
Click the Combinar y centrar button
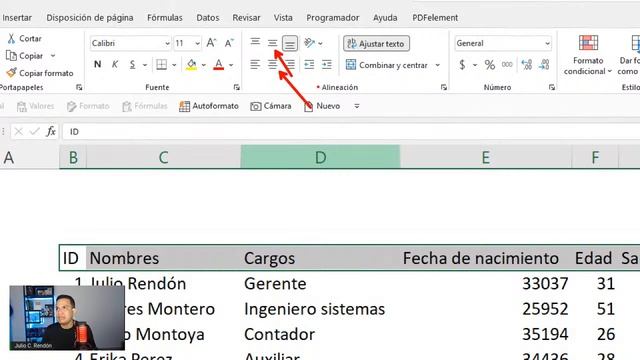[387, 65]
